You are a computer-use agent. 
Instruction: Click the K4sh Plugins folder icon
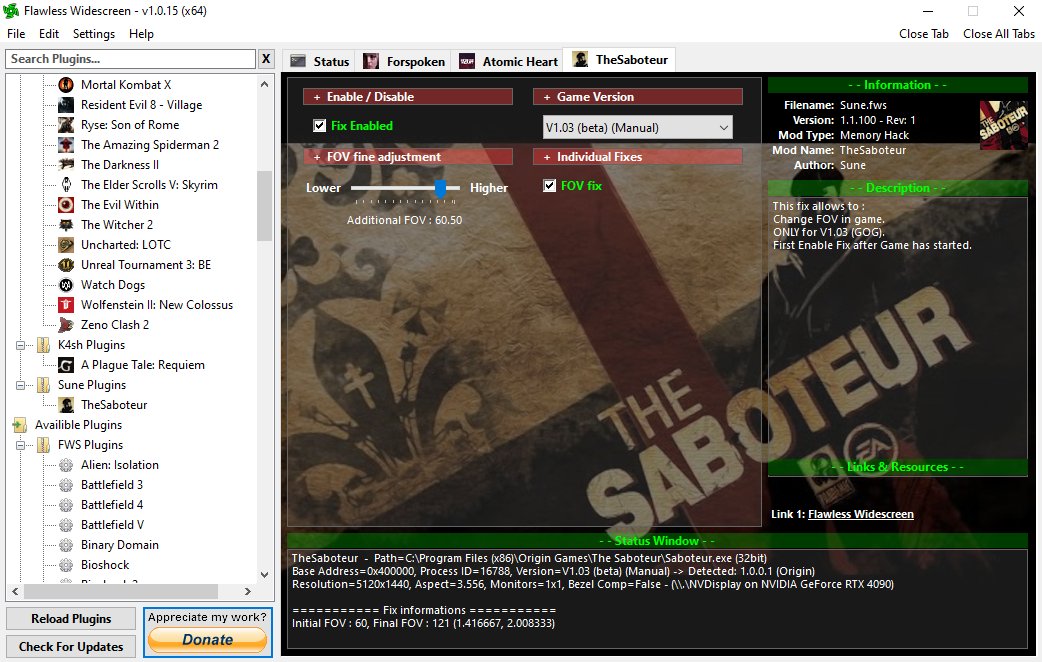tap(43, 344)
